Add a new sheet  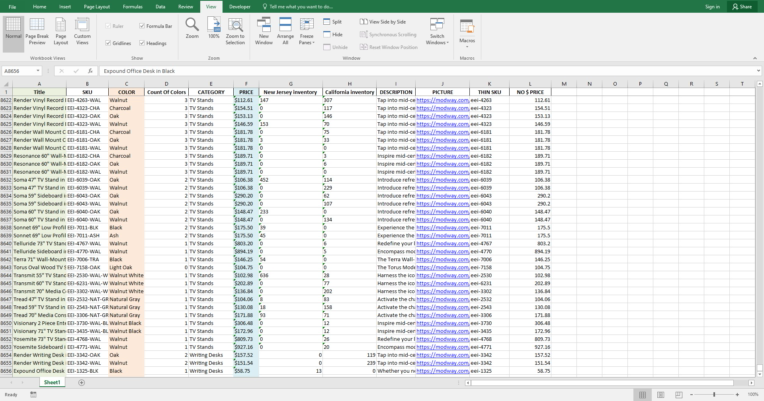pos(81,382)
